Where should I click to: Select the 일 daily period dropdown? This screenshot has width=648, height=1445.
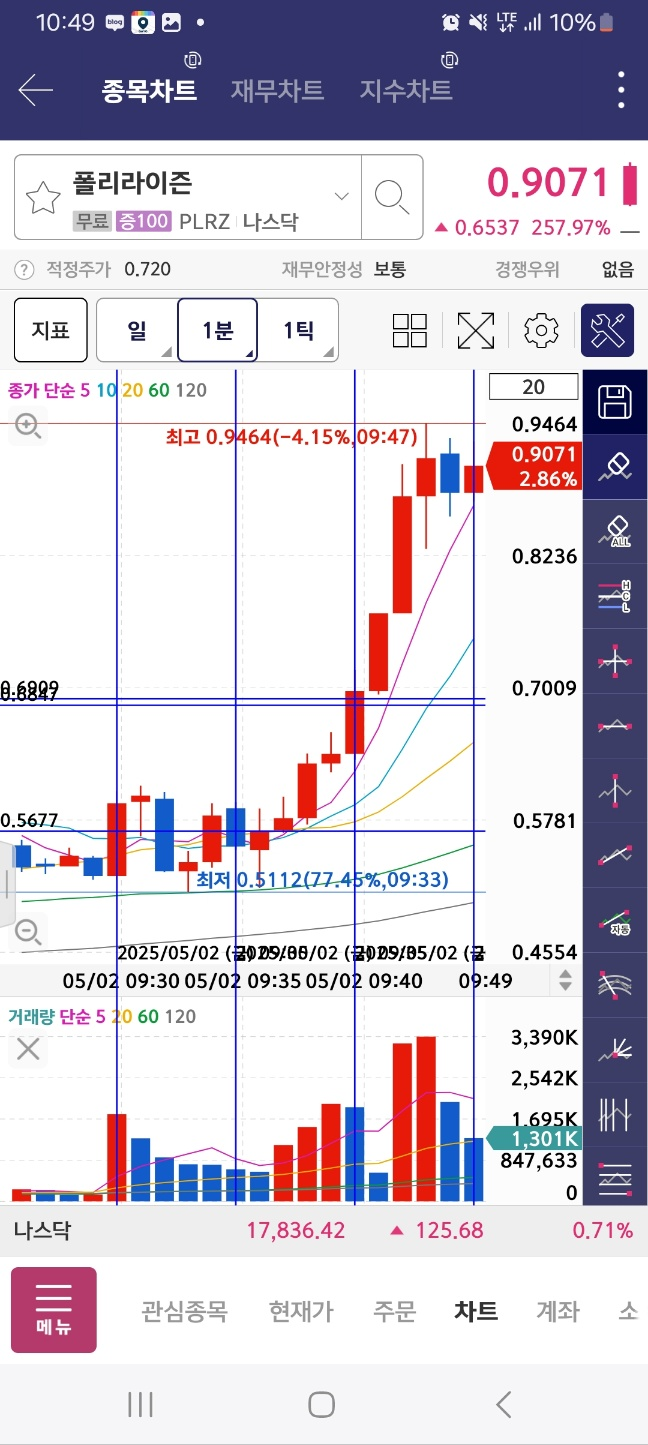pos(137,330)
